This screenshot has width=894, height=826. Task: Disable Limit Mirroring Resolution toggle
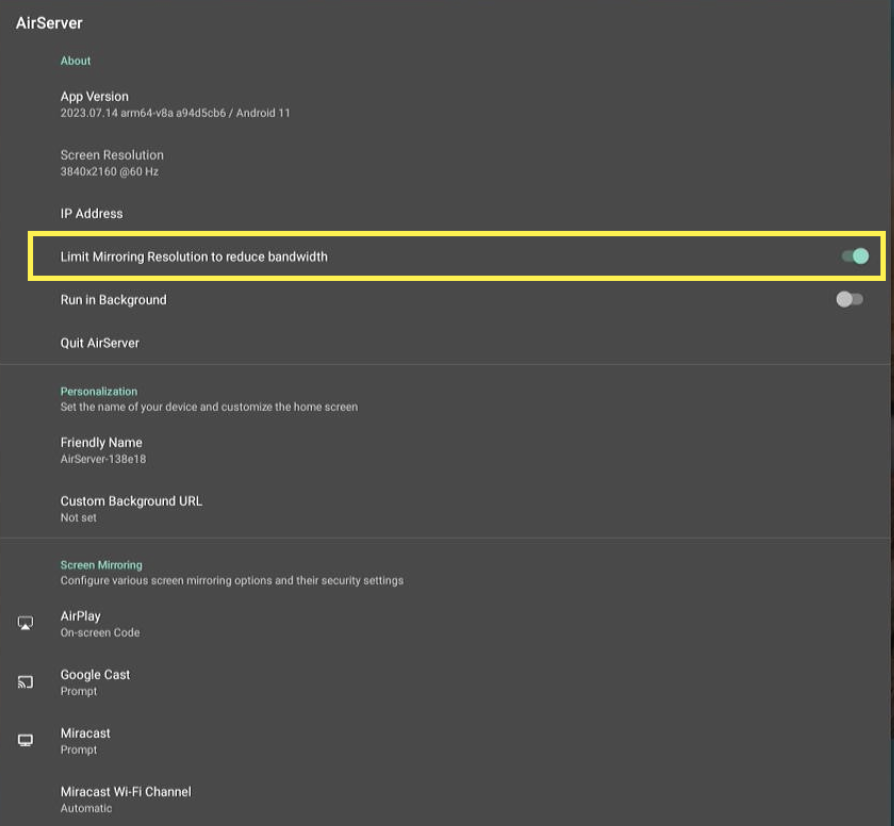(x=854, y=257)
